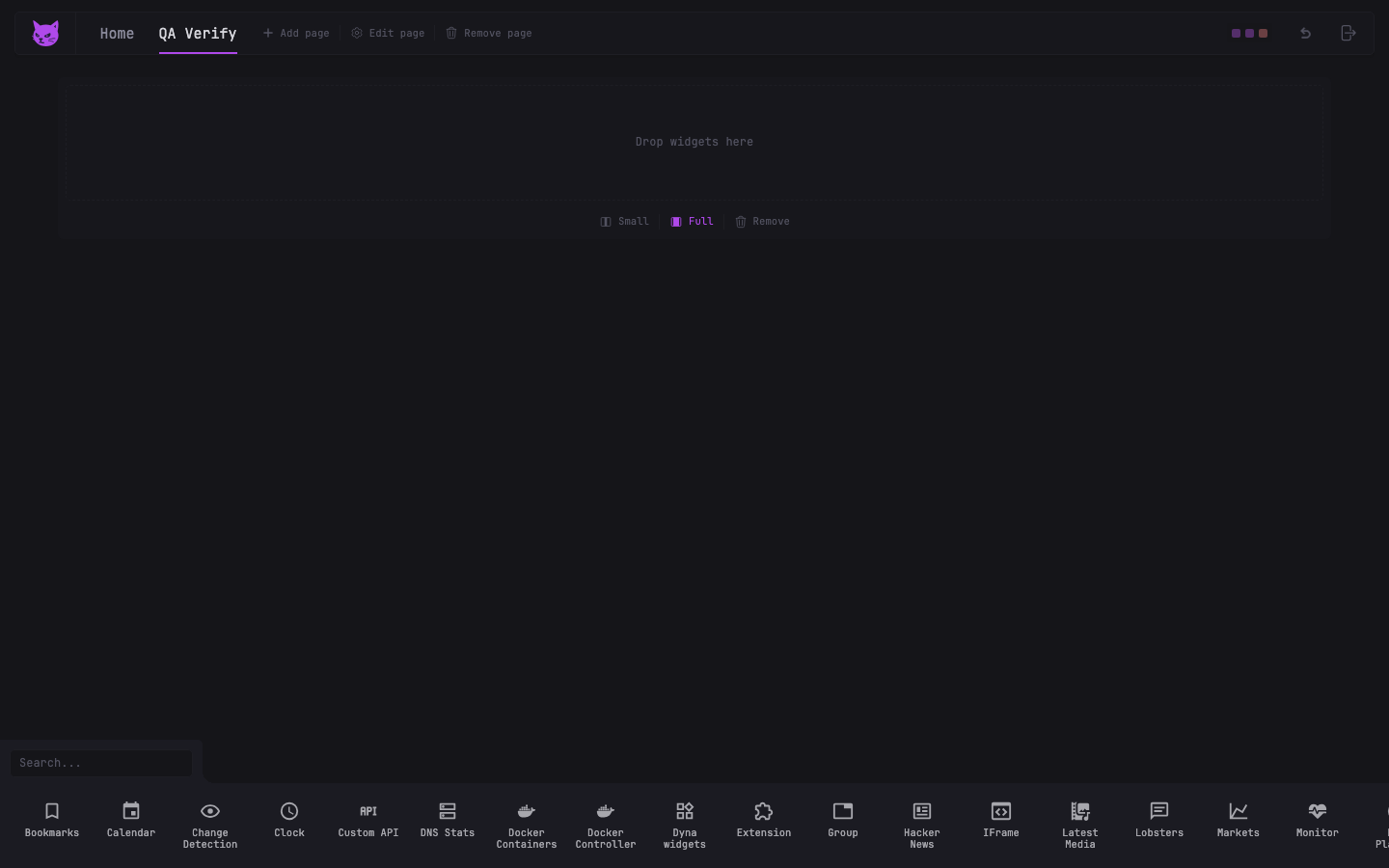1389x868 pixels.
Task: Open the Dyna widgets item
Action: pos(685,826)
